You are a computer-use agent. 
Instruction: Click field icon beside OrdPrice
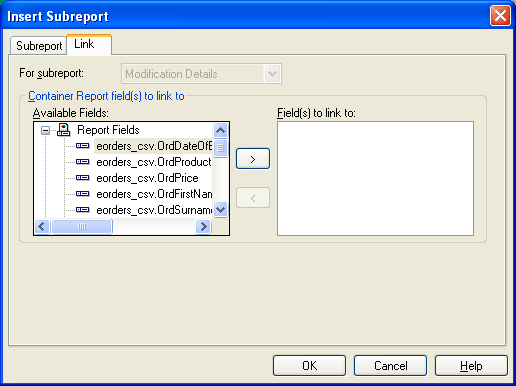pyautogui.click(x=82, y=178)
